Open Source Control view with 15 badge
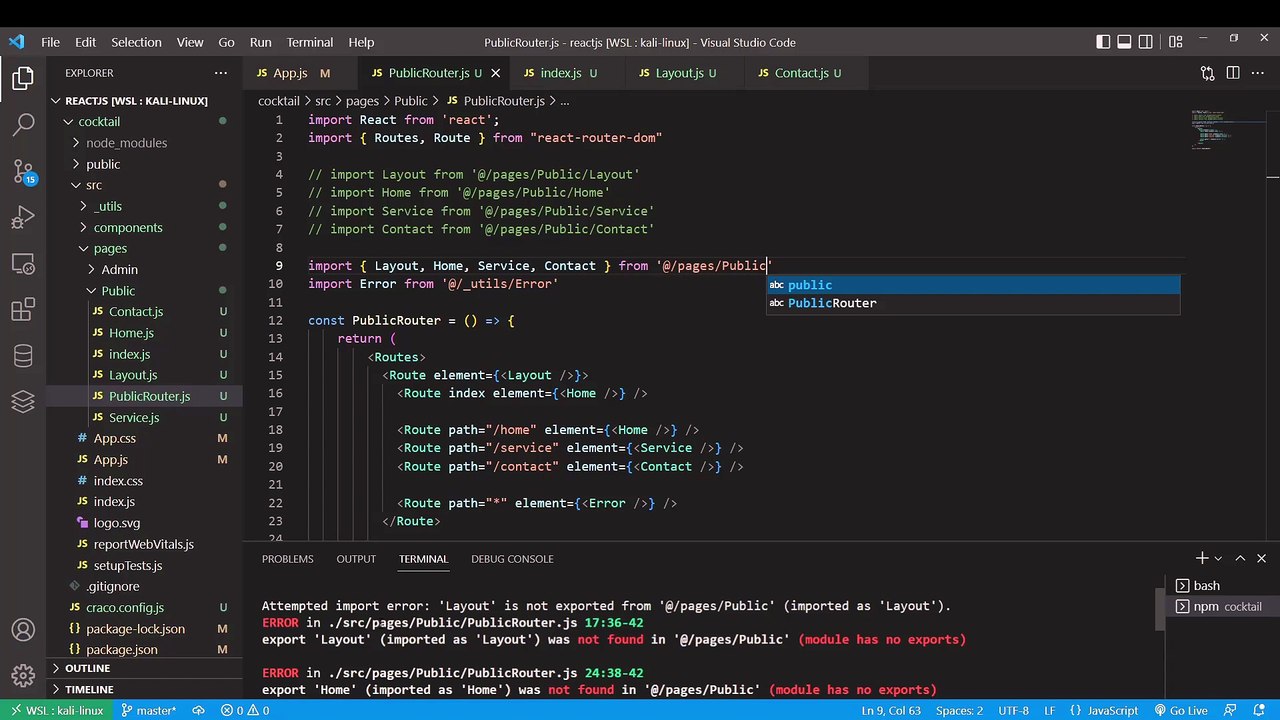The height and width of the screenshot is (720, 1280). [23, 171]
